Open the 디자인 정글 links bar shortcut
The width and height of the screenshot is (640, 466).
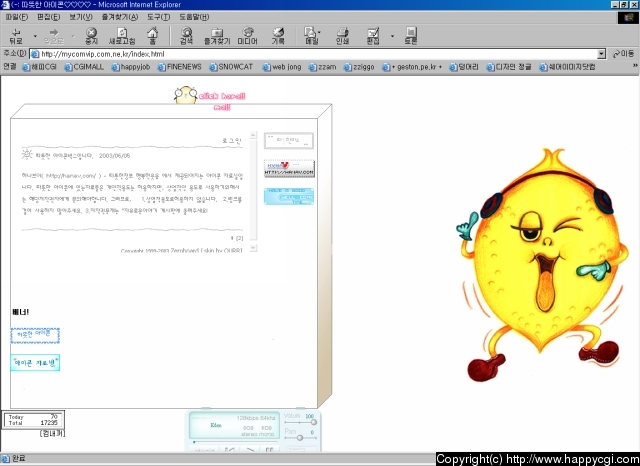pyautogui.click(x=509, y=67)
